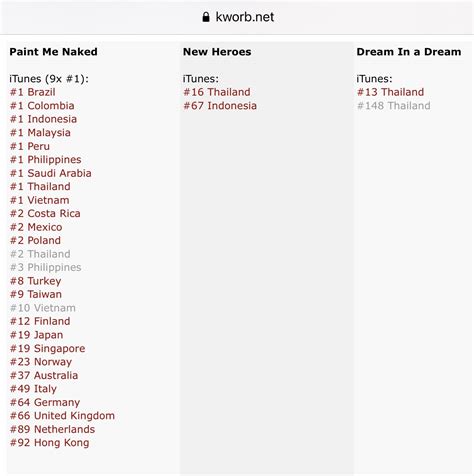Viewport: 474px width, 476px height.
Task: Open the greyed-out #3 Philippines entry
Action: (x=46, y=267)
